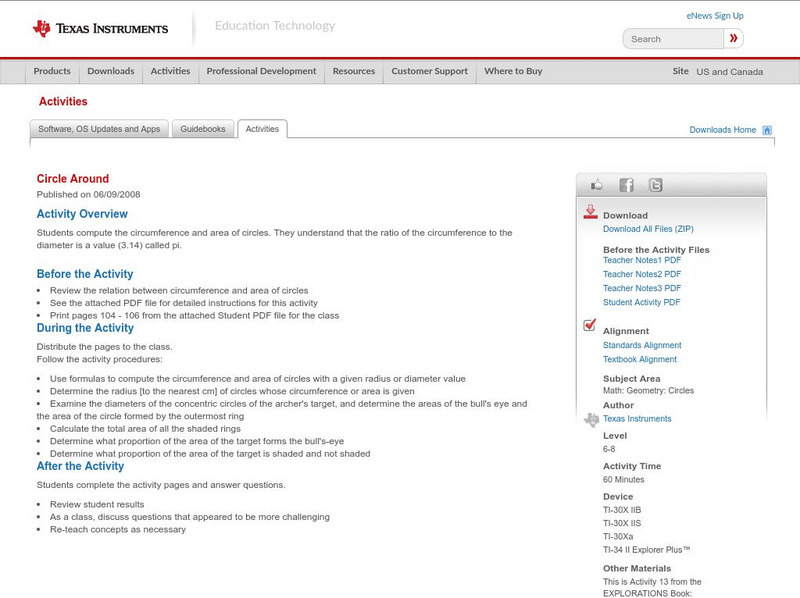This screenshot has height=598, width=800.
Task: Click the Alignment checkmark icon
Action: pyautogui.click(x=590, y=325)
